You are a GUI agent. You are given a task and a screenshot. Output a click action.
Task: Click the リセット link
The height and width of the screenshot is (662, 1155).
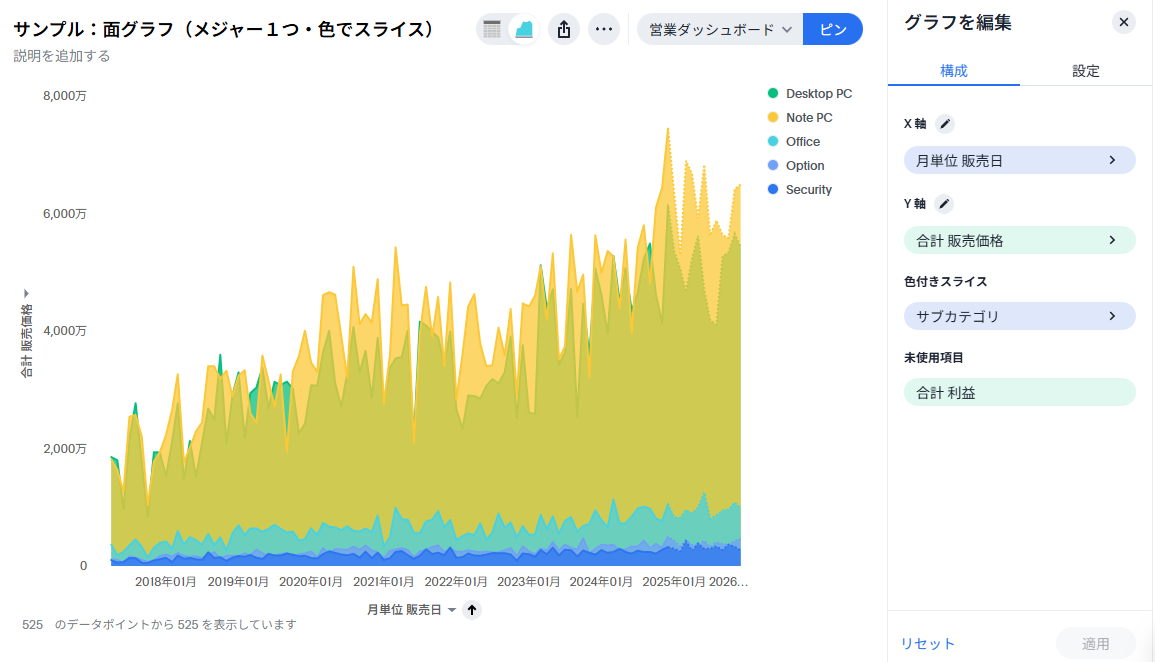pyautogui.click(x=928, y=644)
